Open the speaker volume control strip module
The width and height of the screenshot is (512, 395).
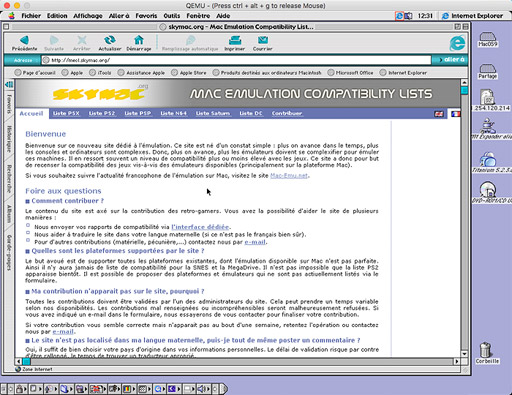coord(203,389)
